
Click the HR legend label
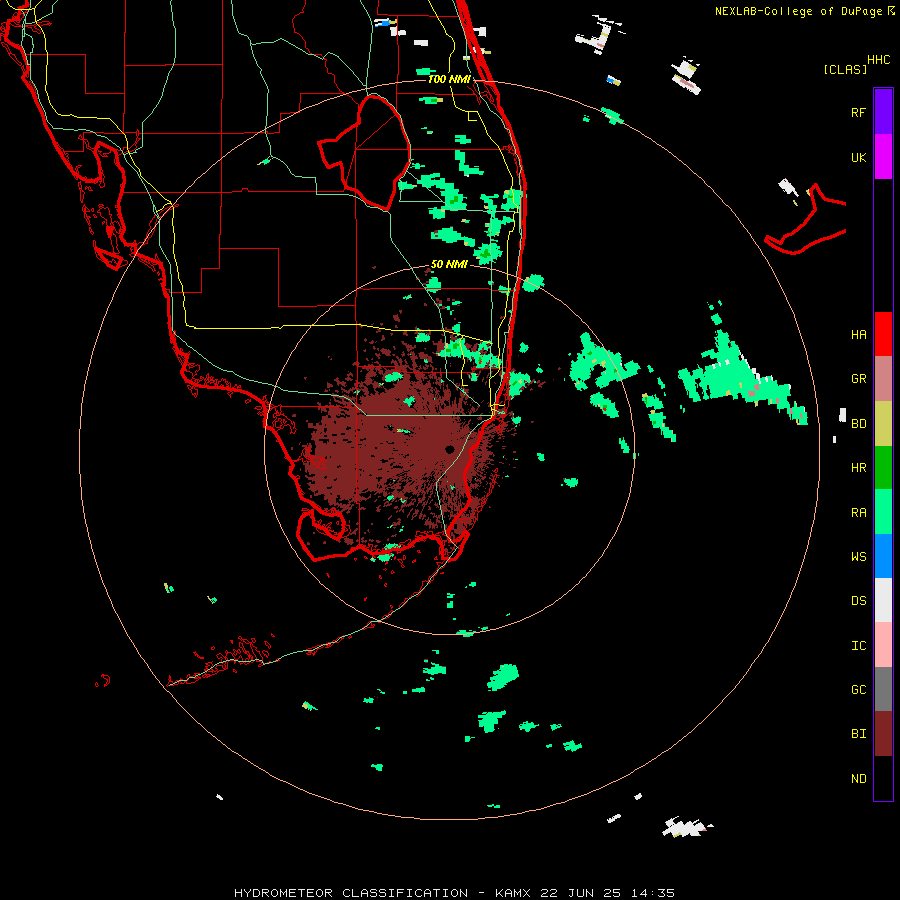click(x=859, y=468)
